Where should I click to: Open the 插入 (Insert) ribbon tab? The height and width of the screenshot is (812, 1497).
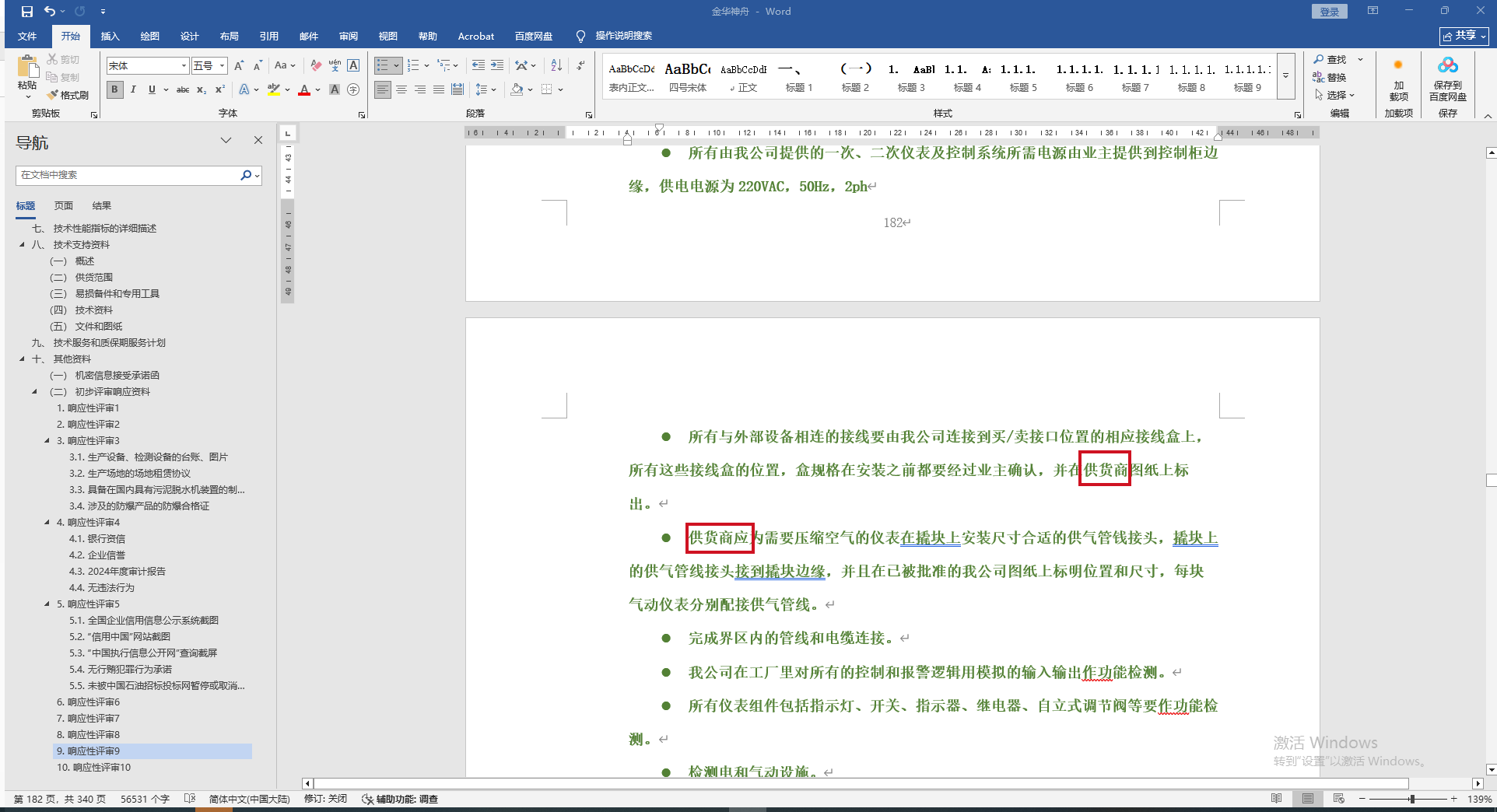point(110,36)
